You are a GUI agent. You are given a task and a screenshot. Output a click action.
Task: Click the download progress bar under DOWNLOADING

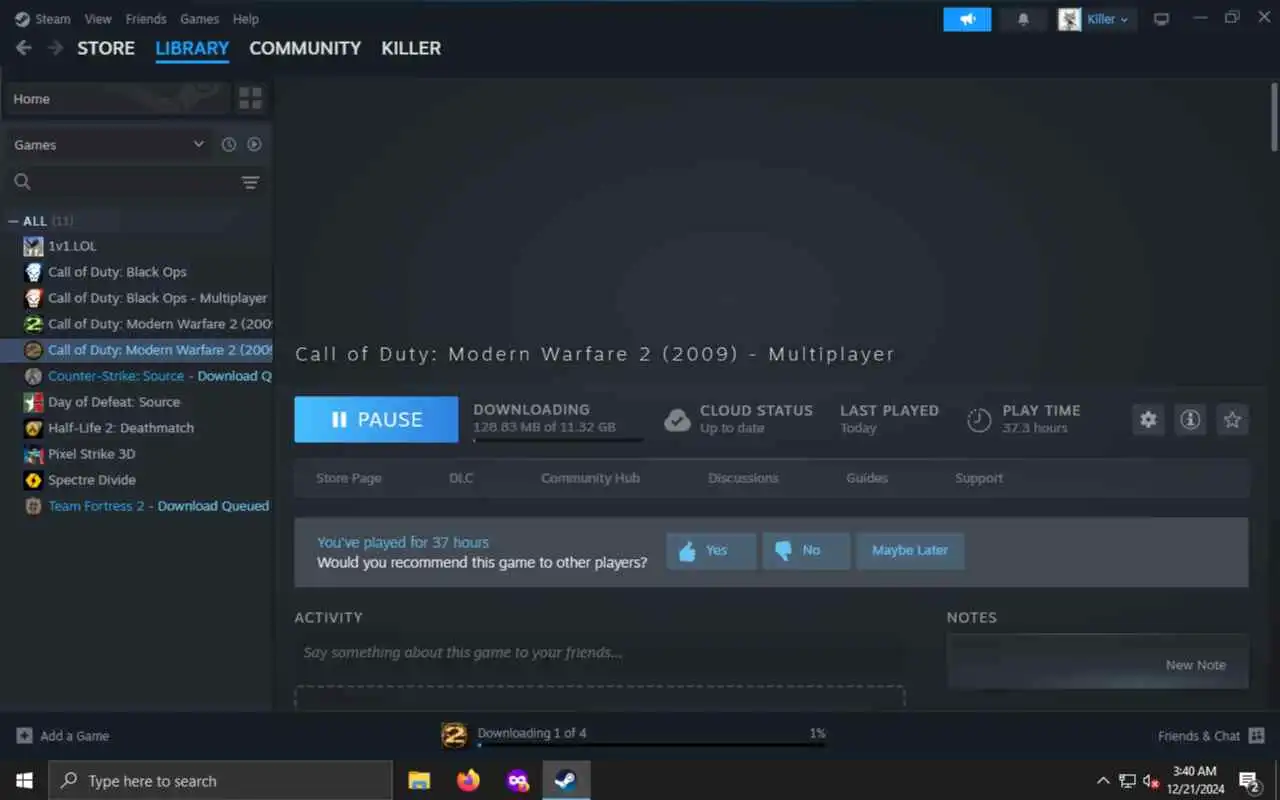[558, 438]
